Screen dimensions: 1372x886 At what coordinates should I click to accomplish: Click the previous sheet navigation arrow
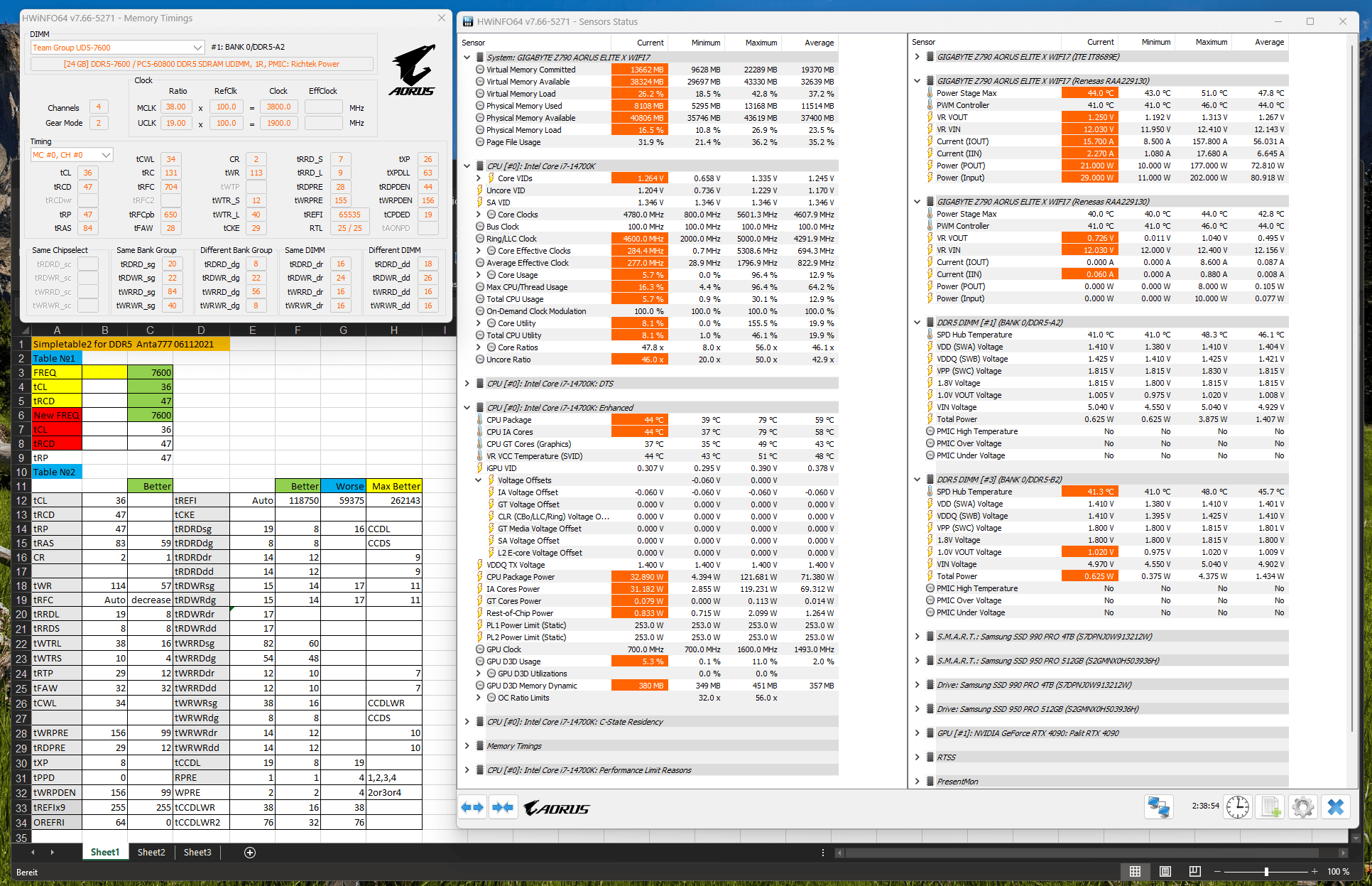(x=32, y=852)
